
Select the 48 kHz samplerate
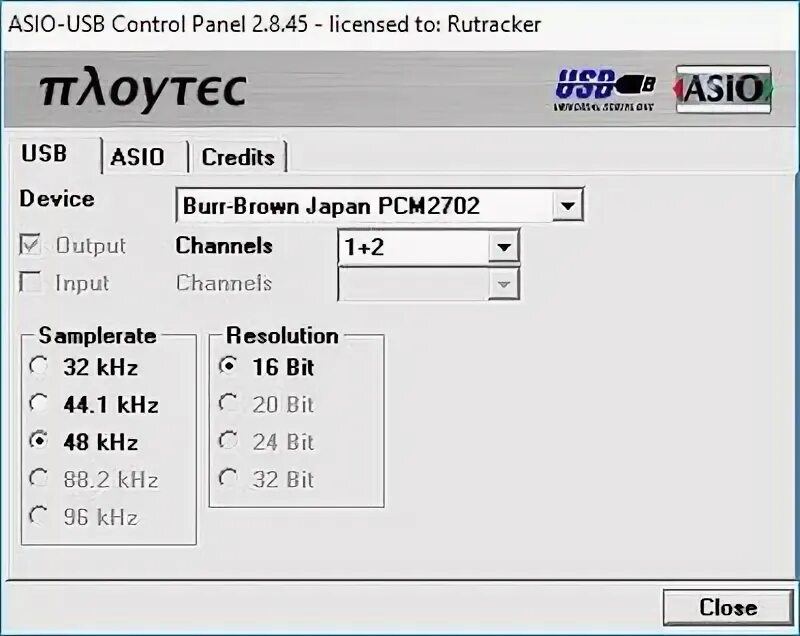(x=38, y=440)
